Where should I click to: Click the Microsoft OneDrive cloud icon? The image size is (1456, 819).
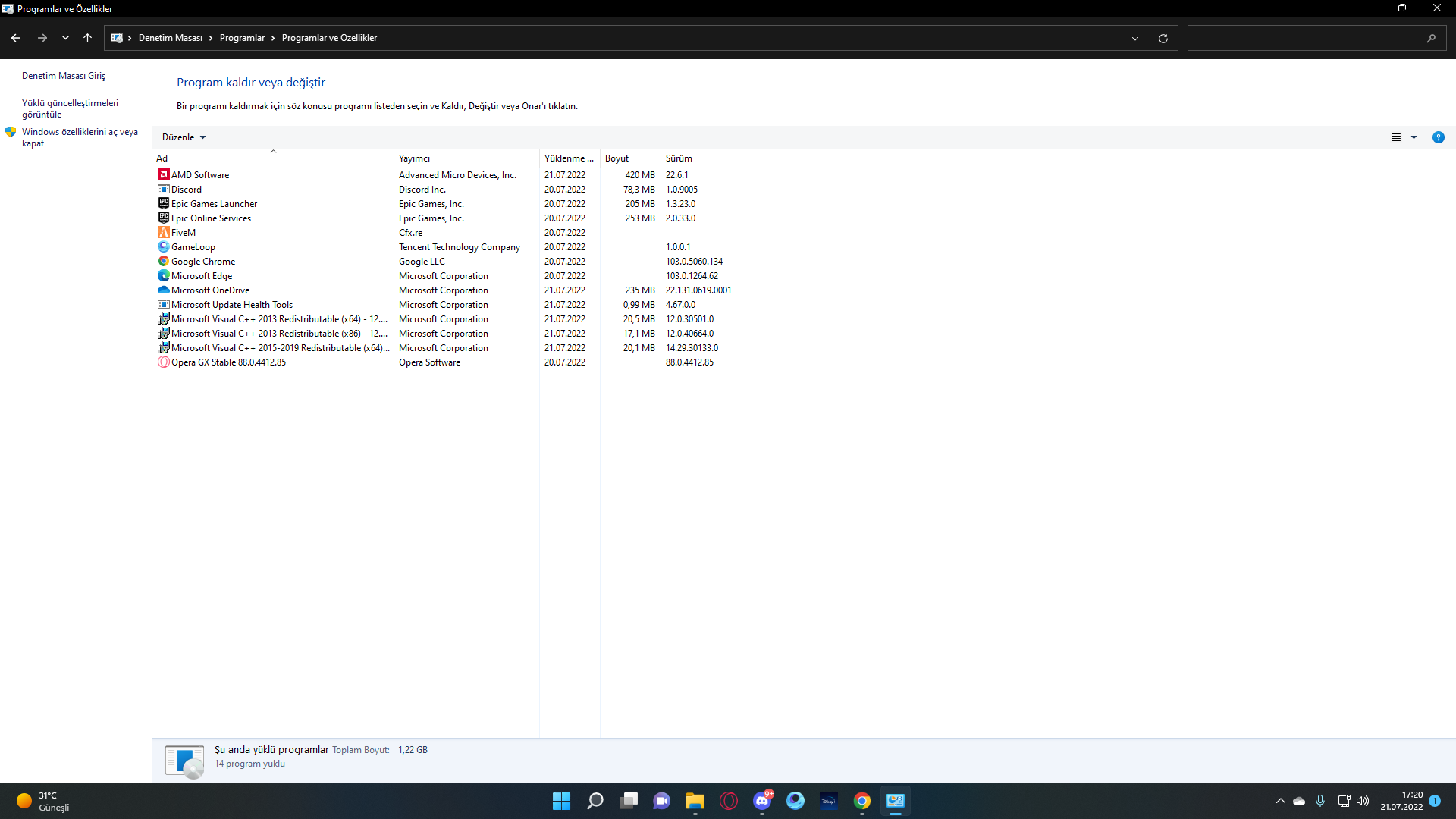pyautogui.click(x=163, y=290)
